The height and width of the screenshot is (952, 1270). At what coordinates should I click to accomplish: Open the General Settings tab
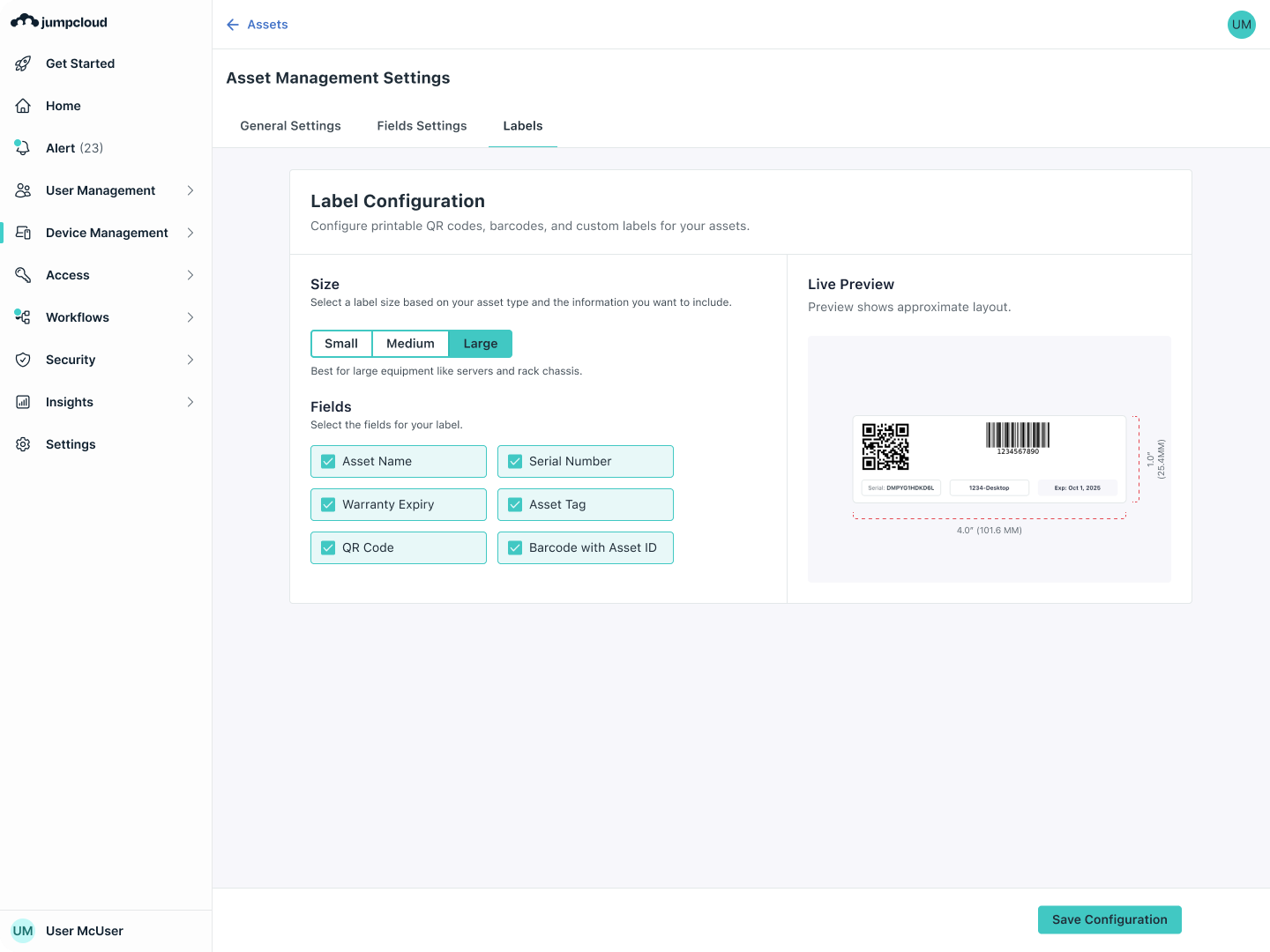coord(290,125)
